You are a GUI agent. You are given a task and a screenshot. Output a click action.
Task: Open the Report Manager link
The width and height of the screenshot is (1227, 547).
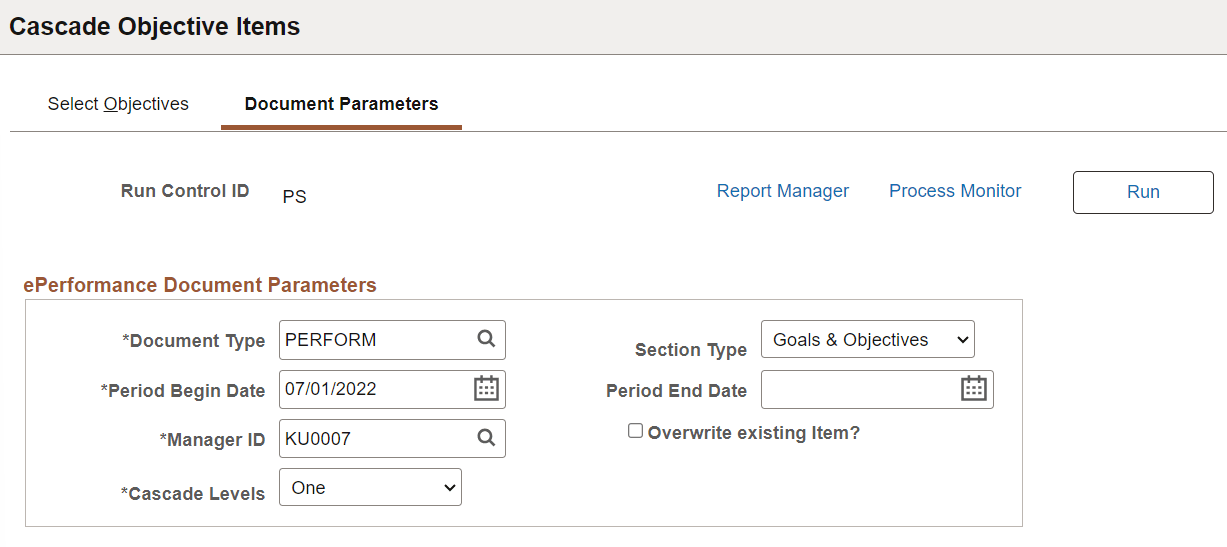(783, 191)
